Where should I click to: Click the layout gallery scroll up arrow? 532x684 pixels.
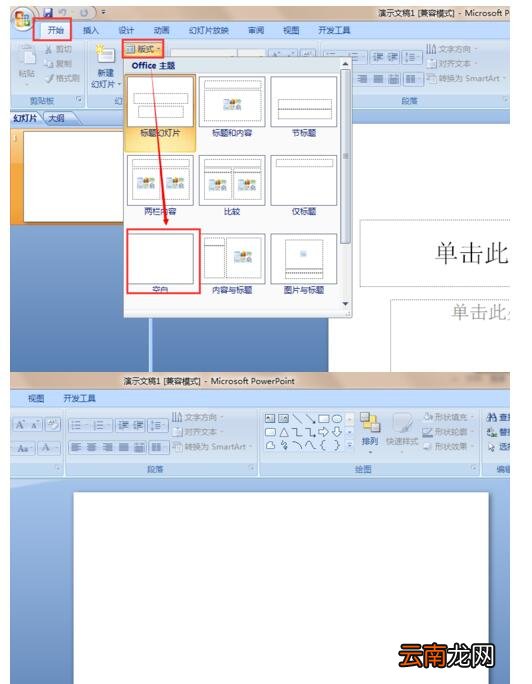click(345, 64)
